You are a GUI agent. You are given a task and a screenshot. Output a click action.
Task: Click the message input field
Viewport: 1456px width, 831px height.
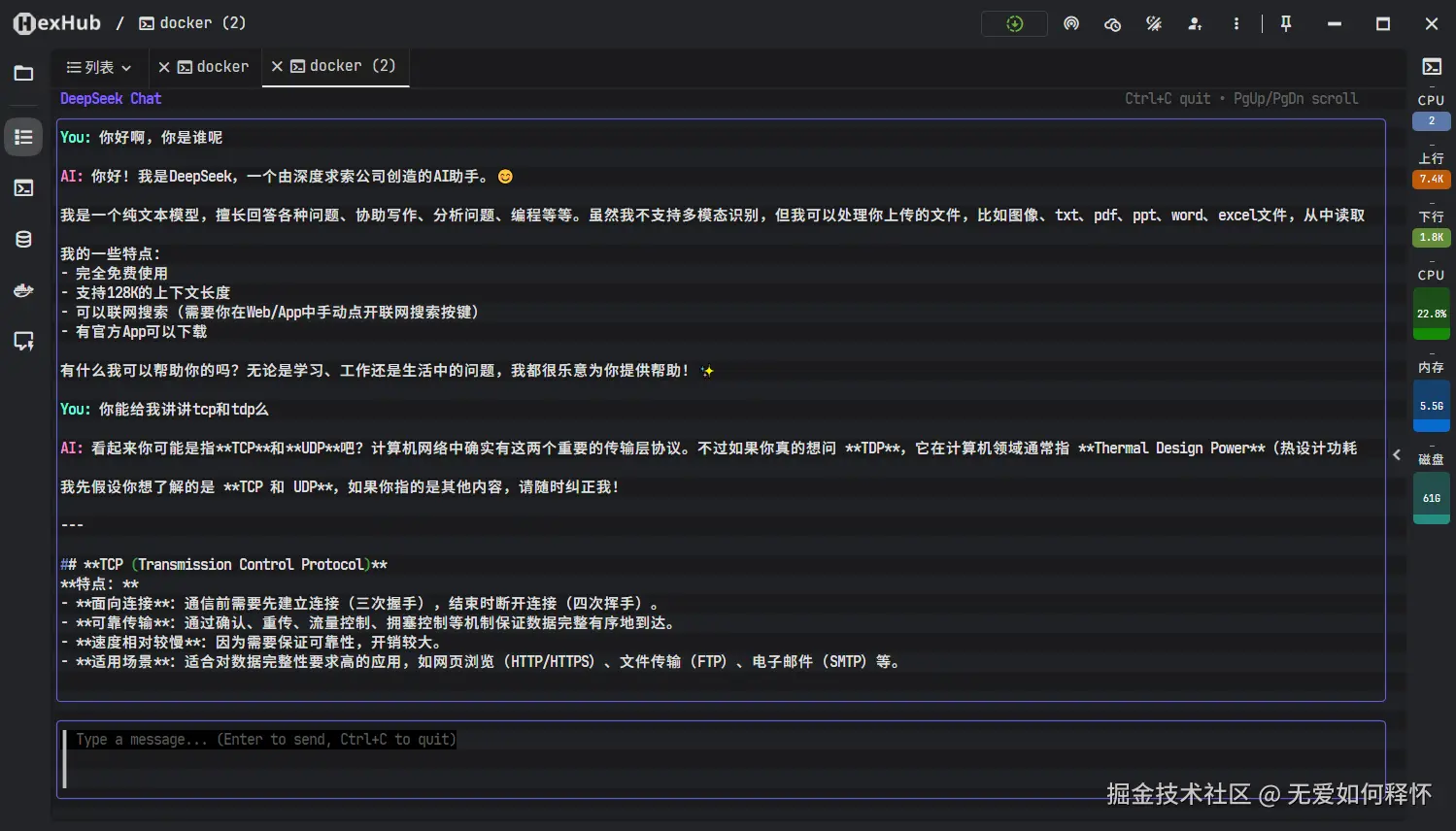tap(721, 759)
